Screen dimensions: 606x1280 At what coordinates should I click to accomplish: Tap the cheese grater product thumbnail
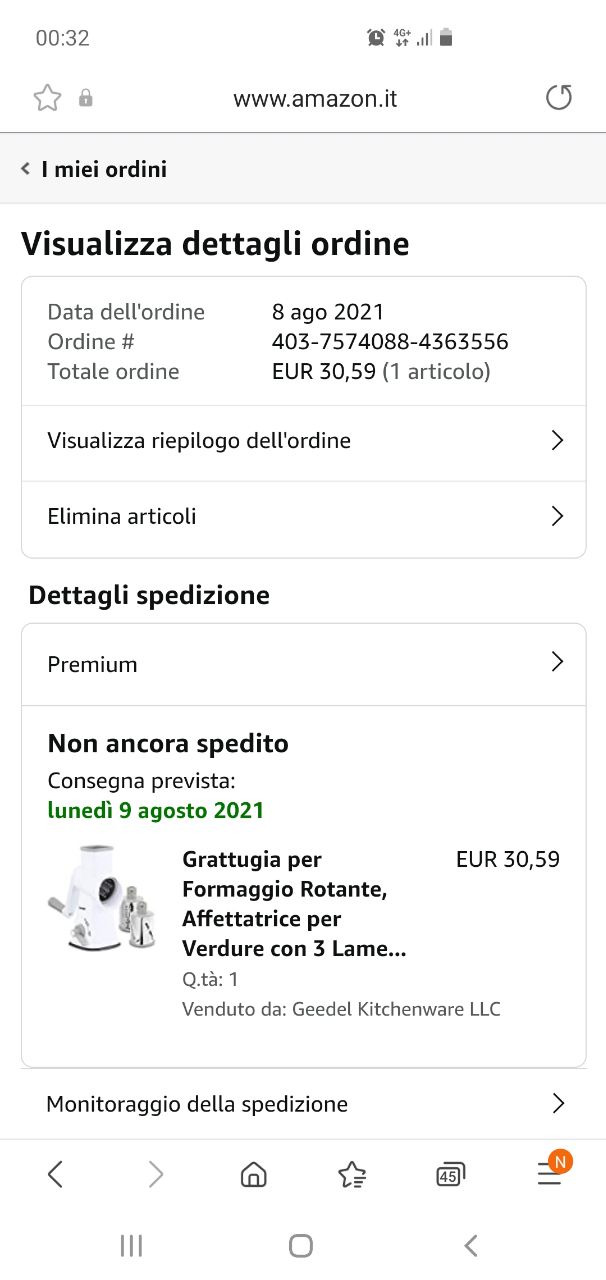(x=104, y=898)
